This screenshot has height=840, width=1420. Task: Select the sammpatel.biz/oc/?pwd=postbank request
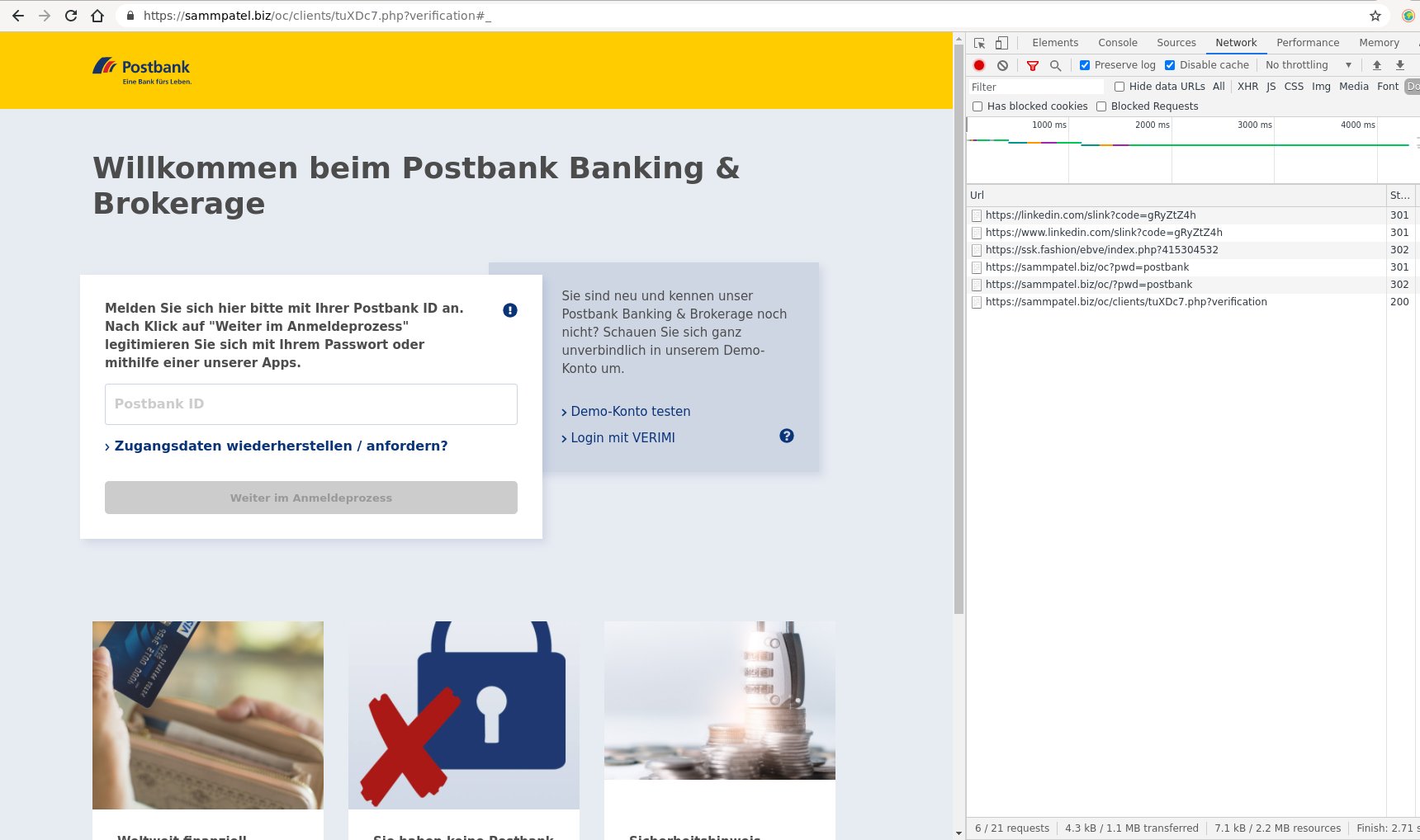pos(1191,285)
